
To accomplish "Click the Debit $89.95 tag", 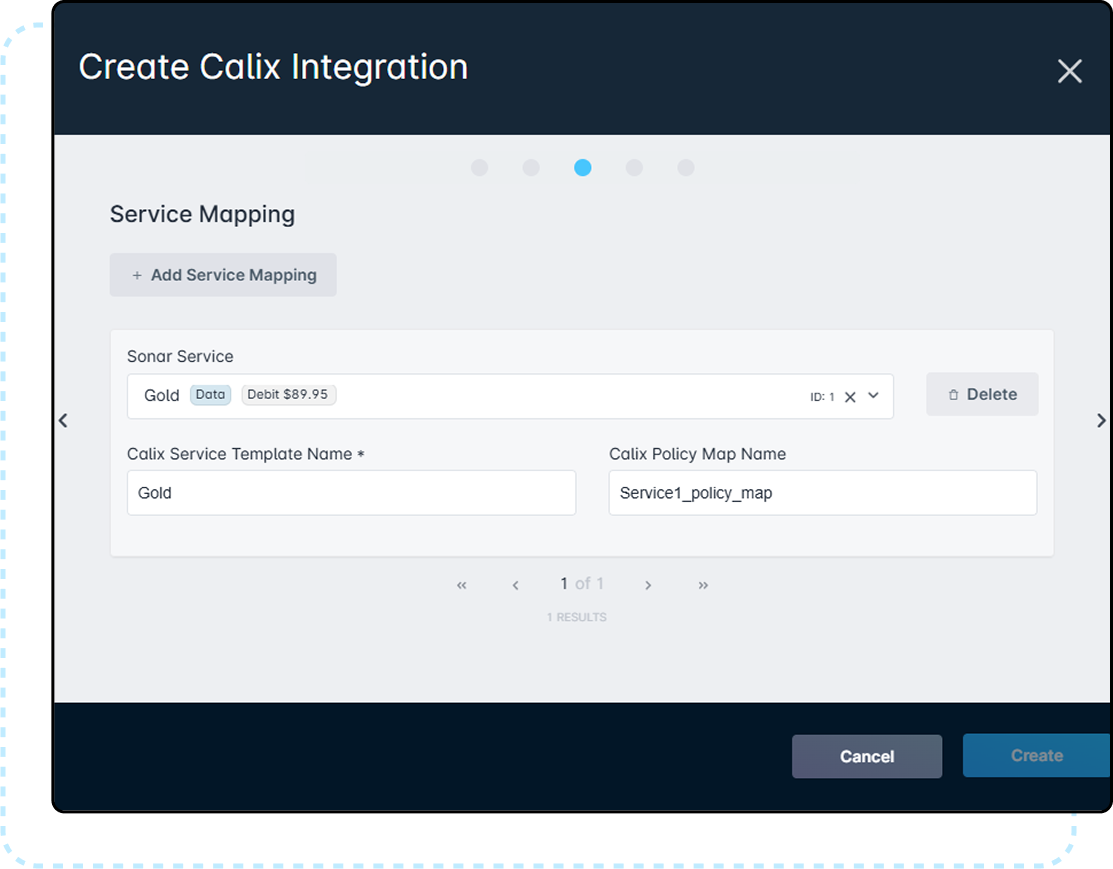I will tap(288, 395).
